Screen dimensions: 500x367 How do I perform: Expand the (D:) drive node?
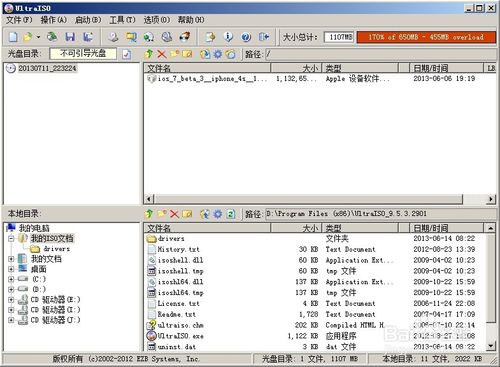11,289
